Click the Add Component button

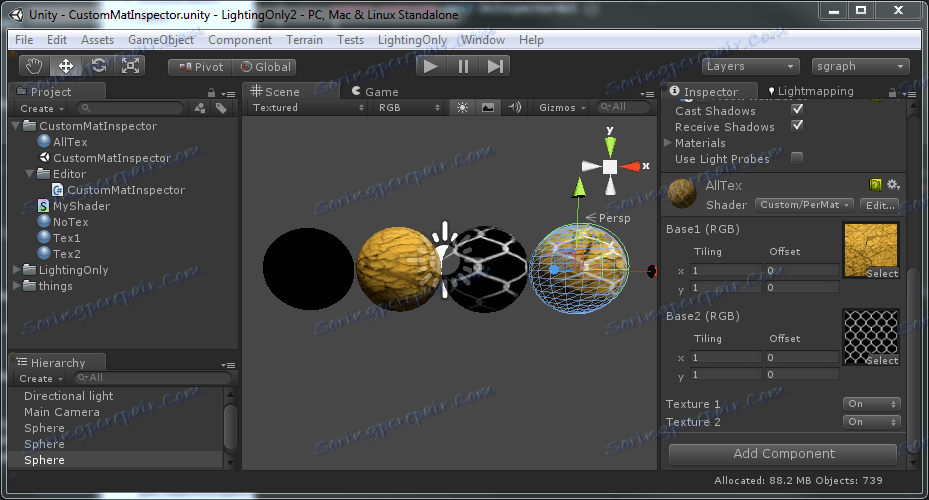click(783, 454)
